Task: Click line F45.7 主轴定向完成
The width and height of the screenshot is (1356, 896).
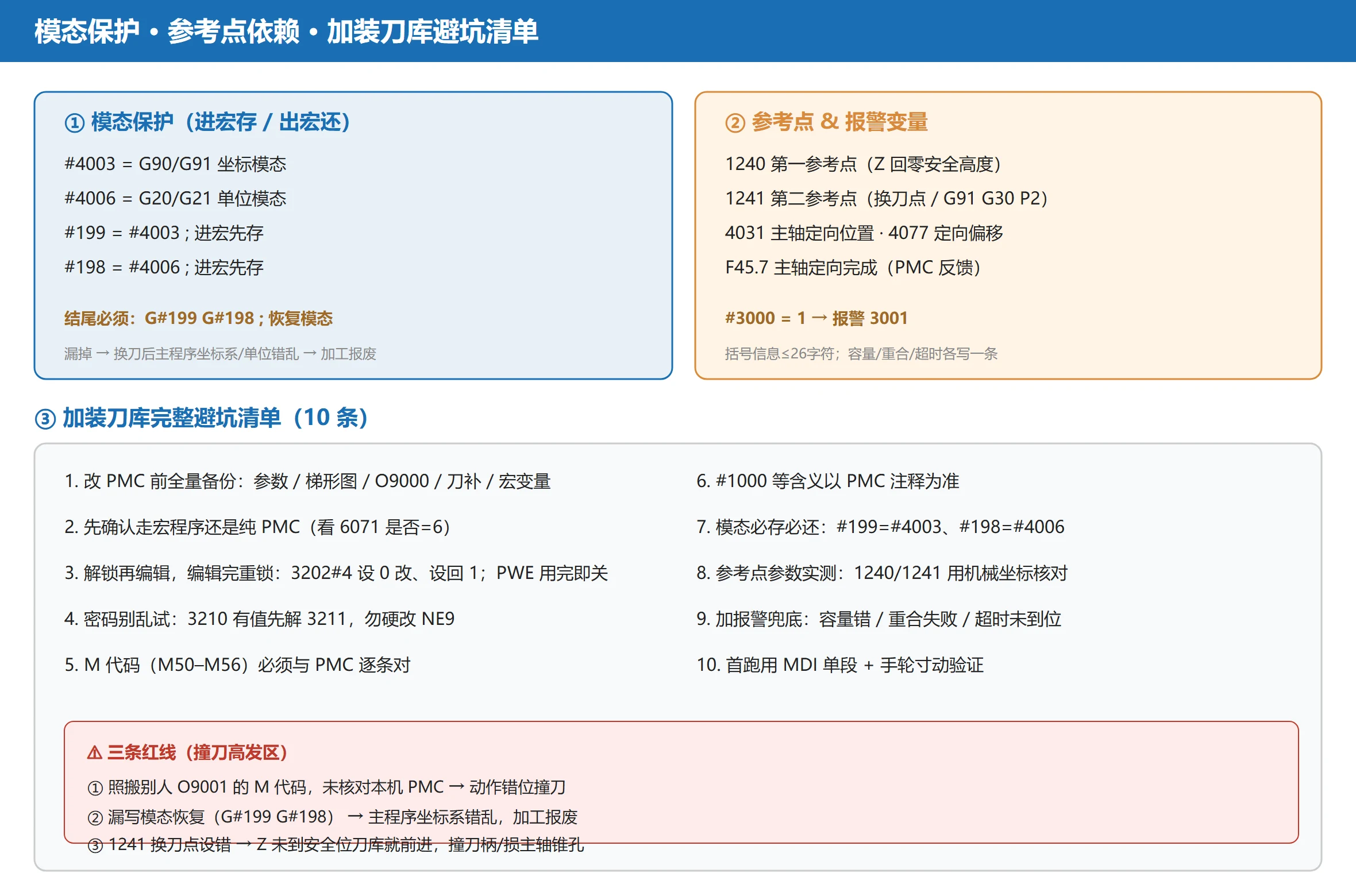Action: 853,268
